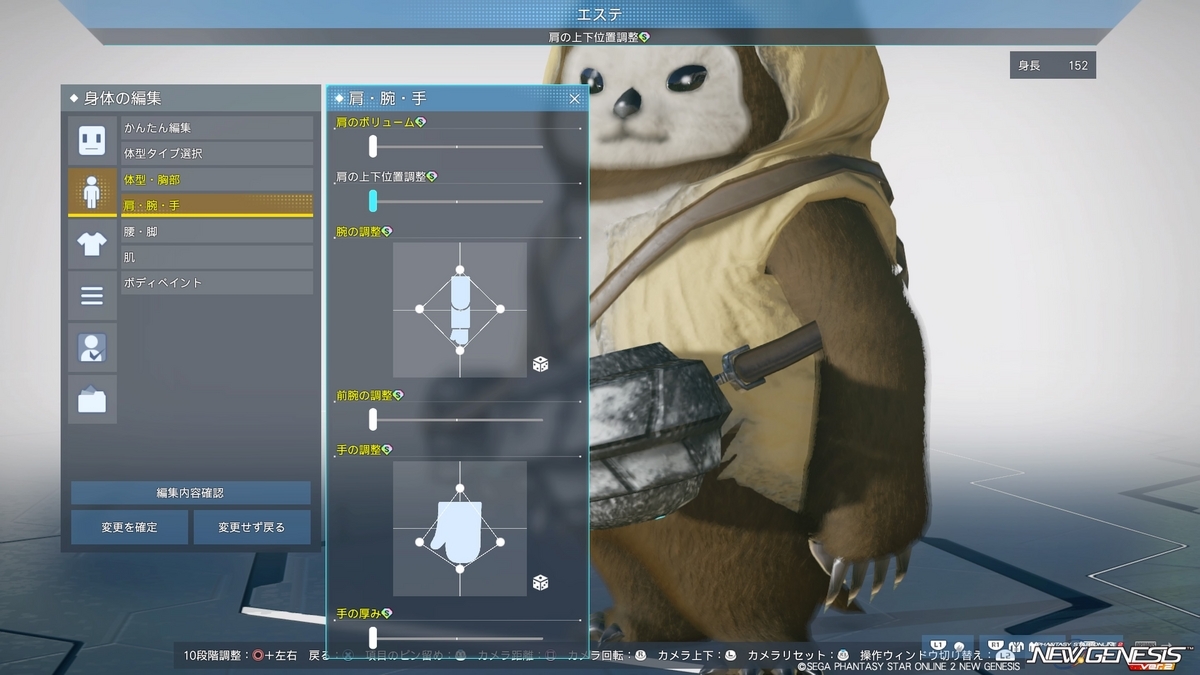Click SG badge beside 手の調整

pyautogui.click(x=387, y=450)
